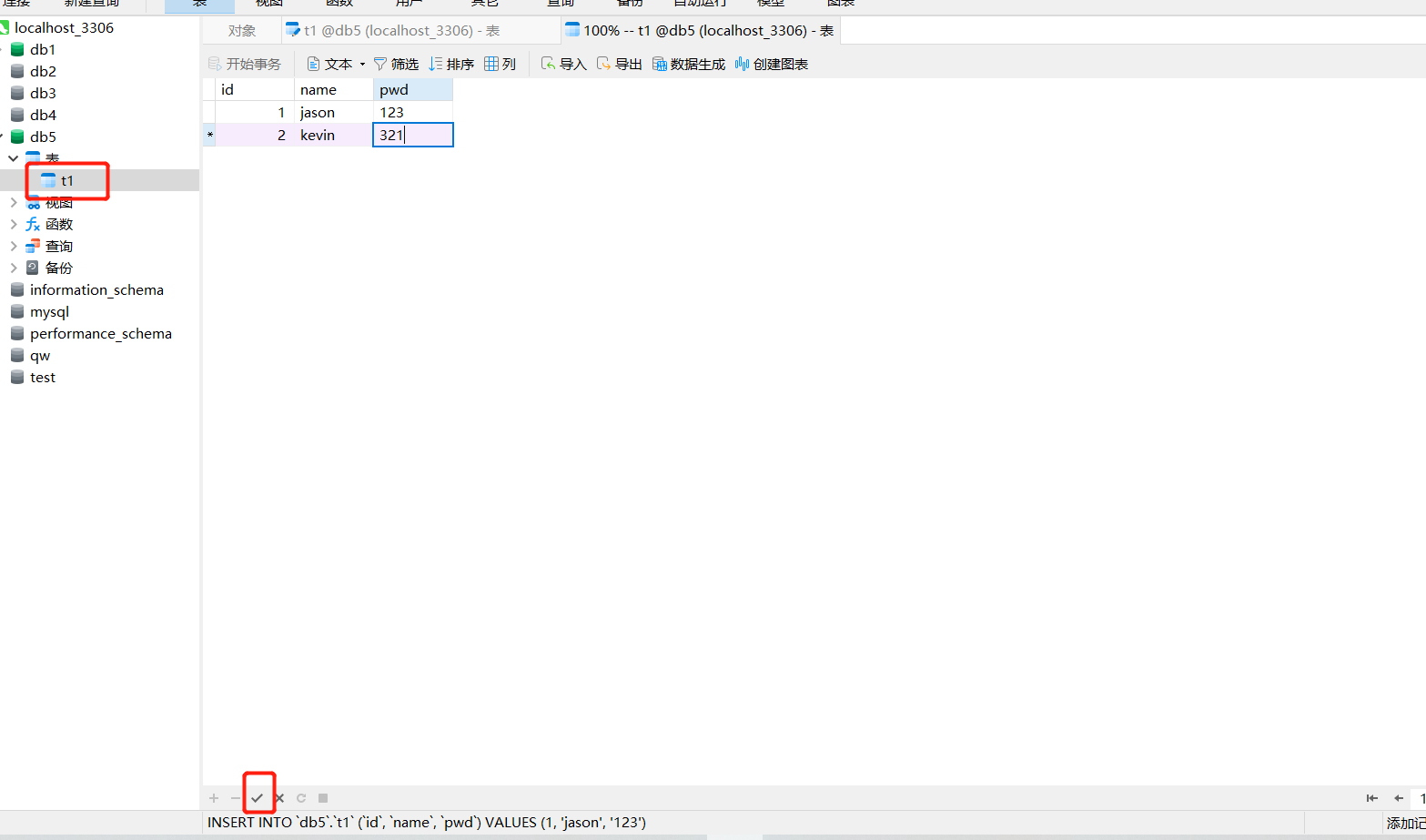The image size is (1426, 840).
Task: Click the INSERT INTO statement in the status bar
Action: tap(427, 823)
